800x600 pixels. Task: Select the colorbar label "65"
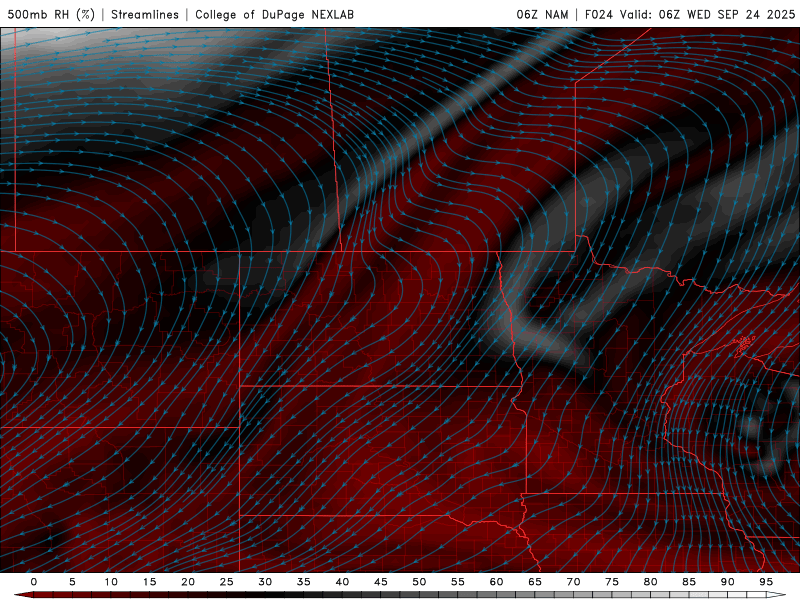pos(535,582)
